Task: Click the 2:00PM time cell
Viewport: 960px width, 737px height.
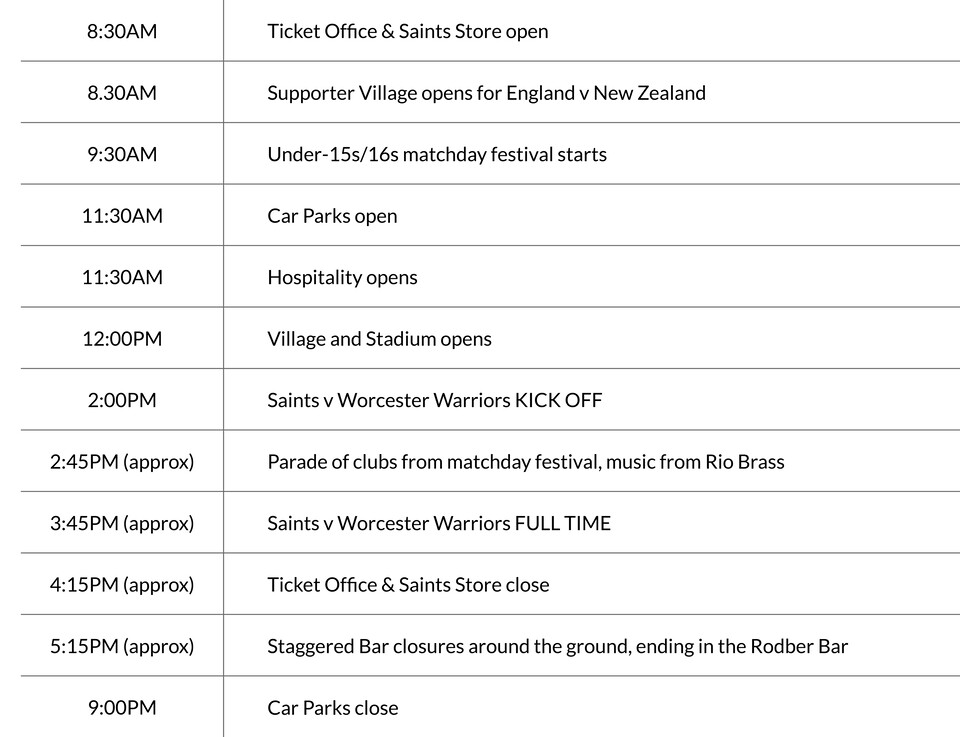Action: click(122, 401)
